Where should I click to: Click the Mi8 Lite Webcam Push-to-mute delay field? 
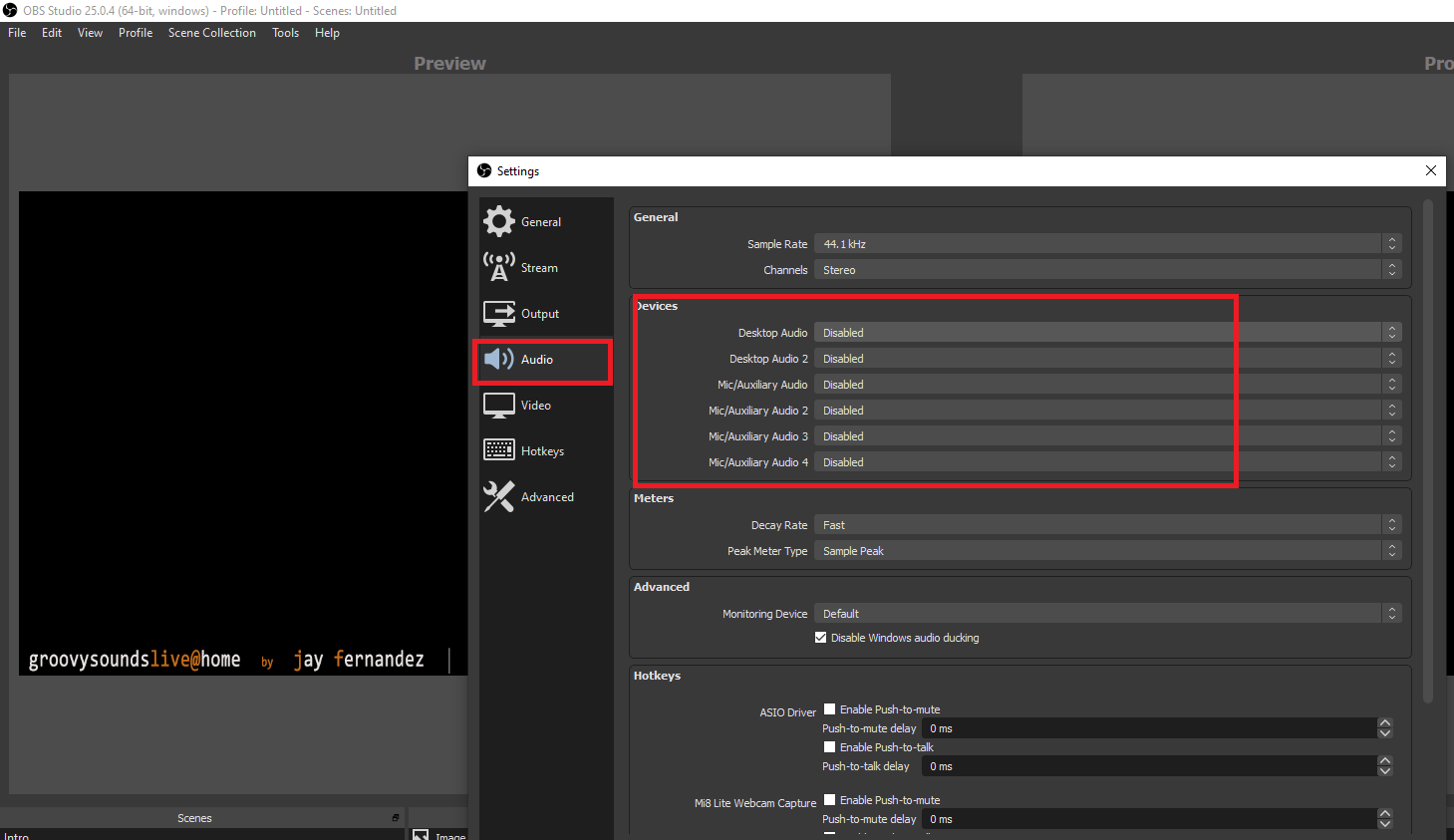pos(1150,819)
